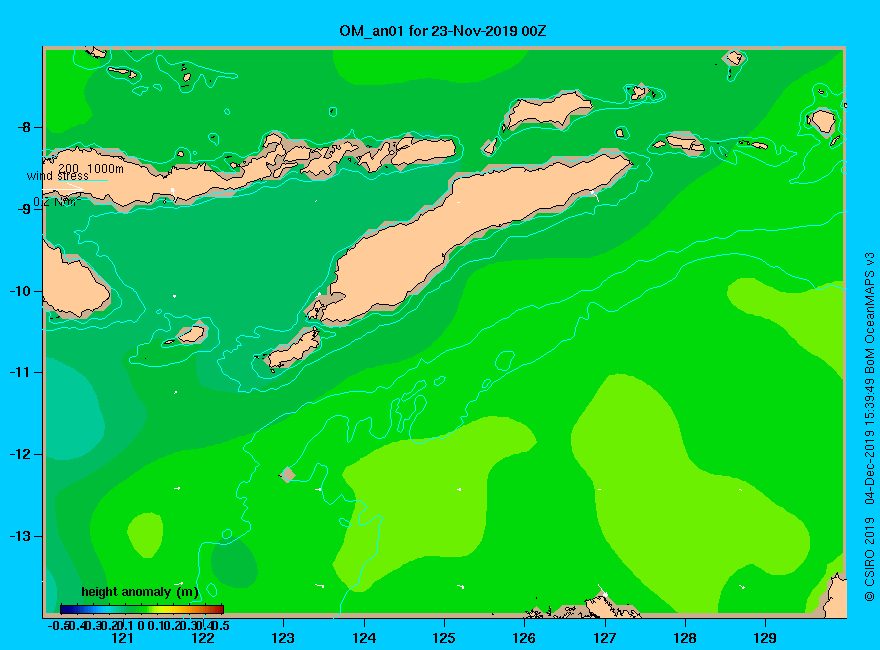Image resolution: width=880 pixels, height=650 pixels.
Task: Click the "height anomaly (m)" legend label
Action: tap(140, 592)
